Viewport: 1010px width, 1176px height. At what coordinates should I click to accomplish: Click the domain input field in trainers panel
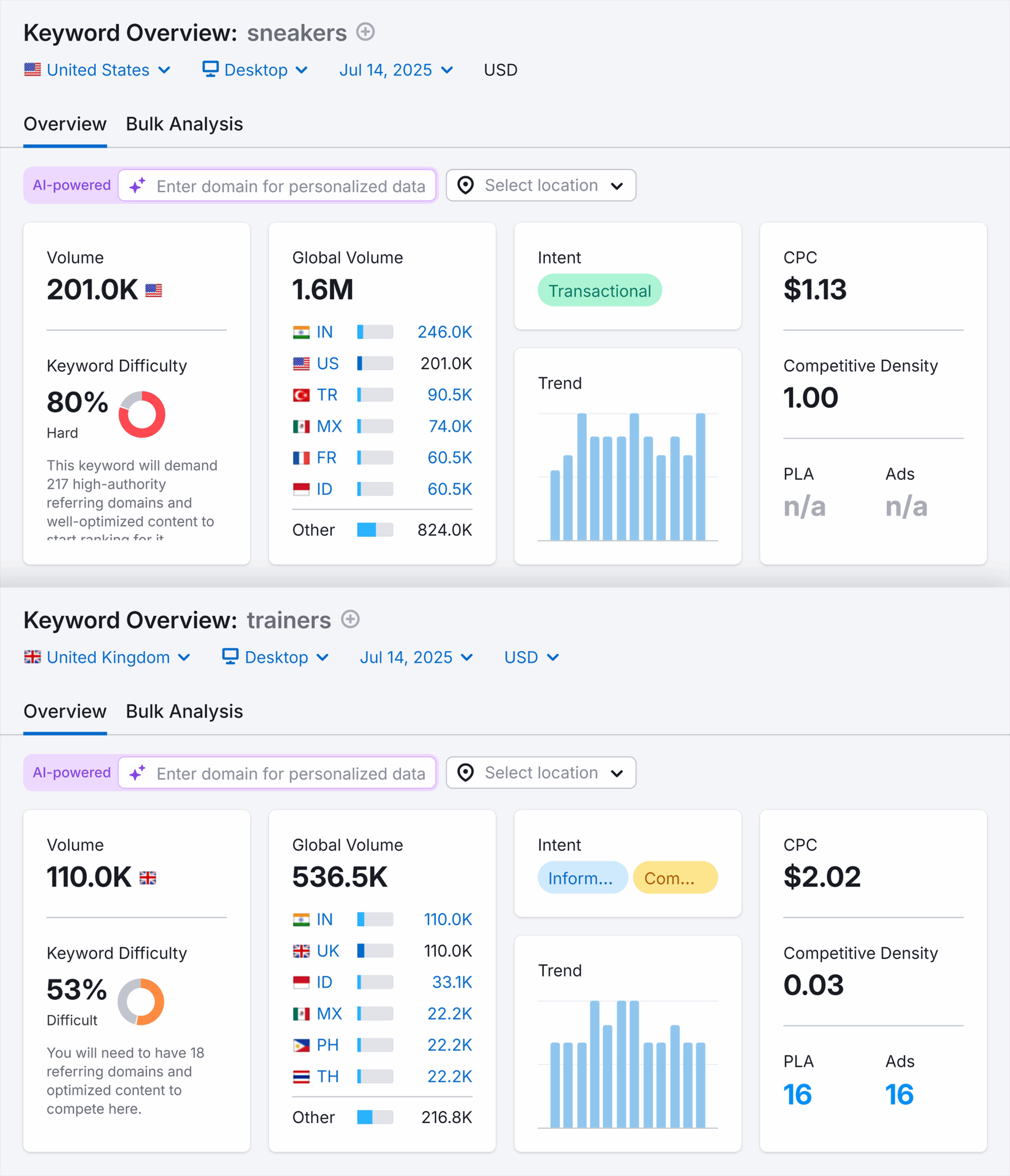[x=277, y=773]
